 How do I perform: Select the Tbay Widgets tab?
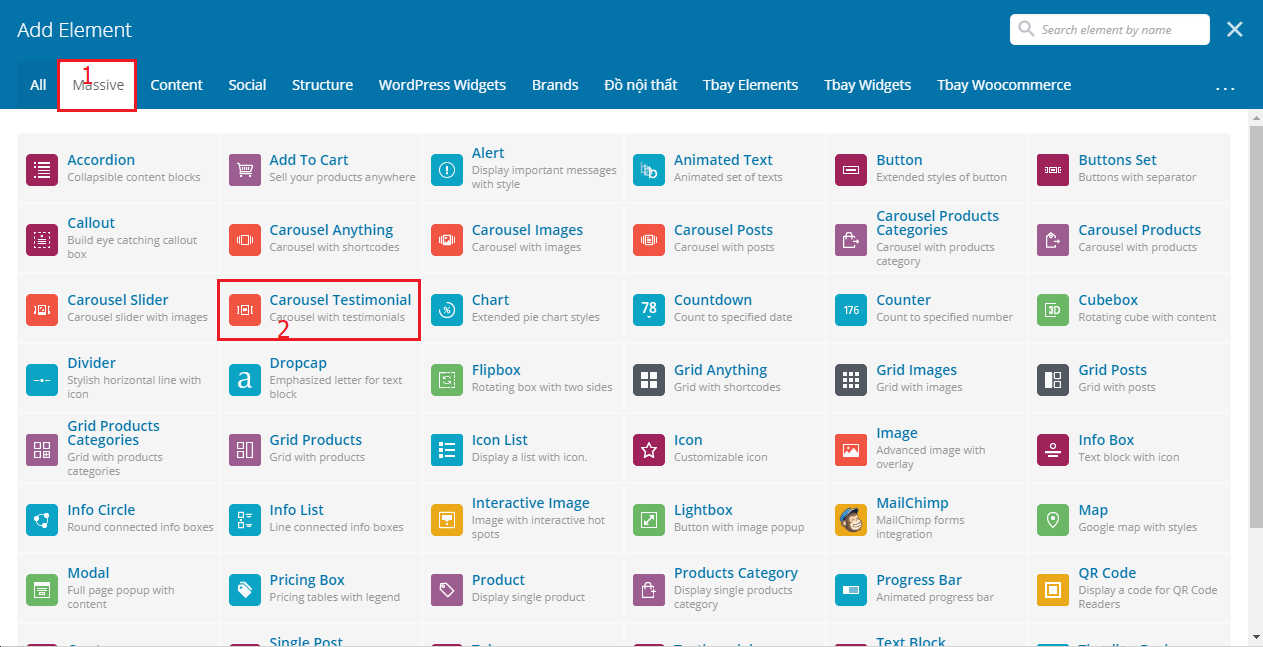[x=867, y=85]
